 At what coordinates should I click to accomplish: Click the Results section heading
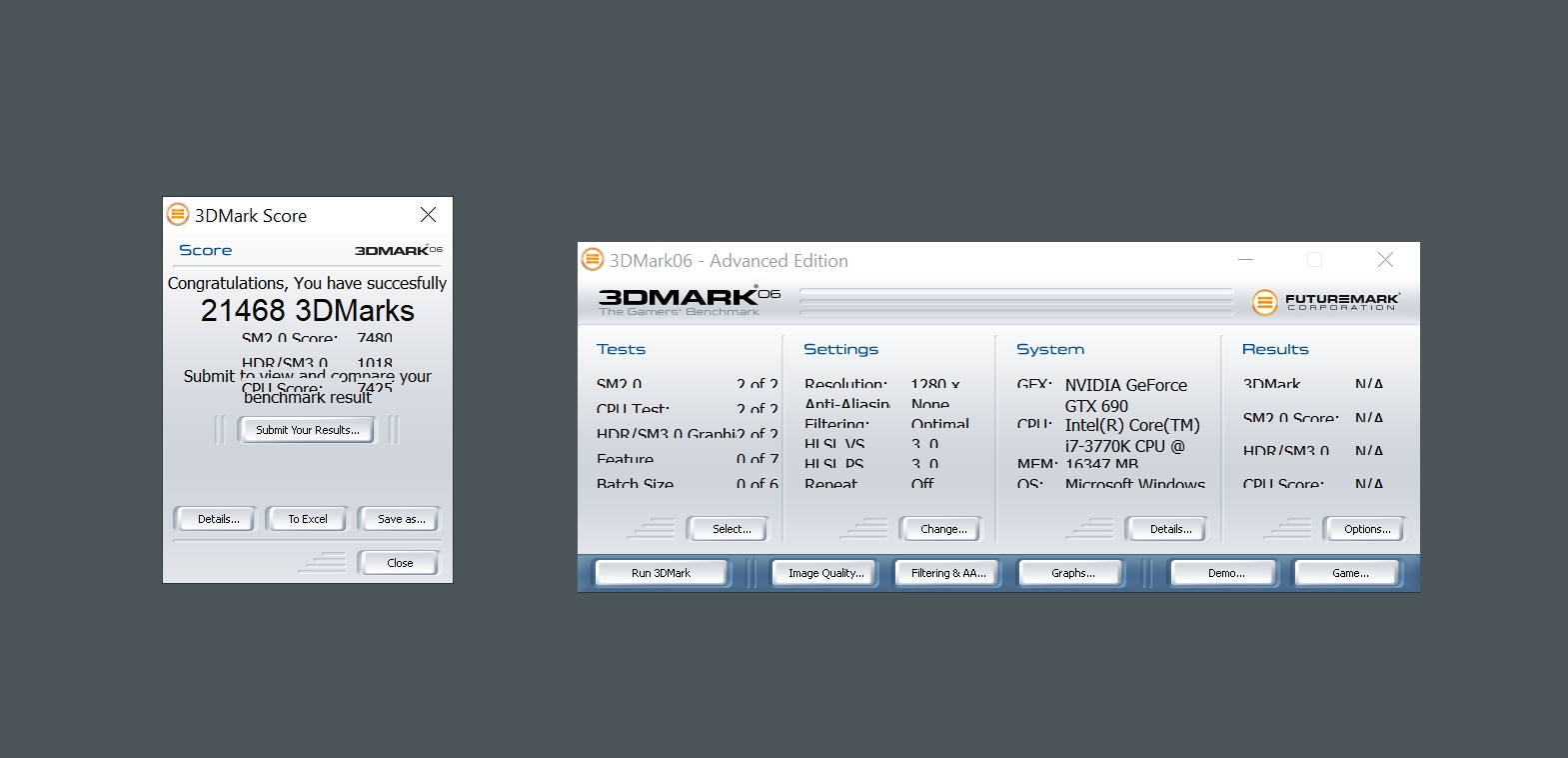(1275, 349)
